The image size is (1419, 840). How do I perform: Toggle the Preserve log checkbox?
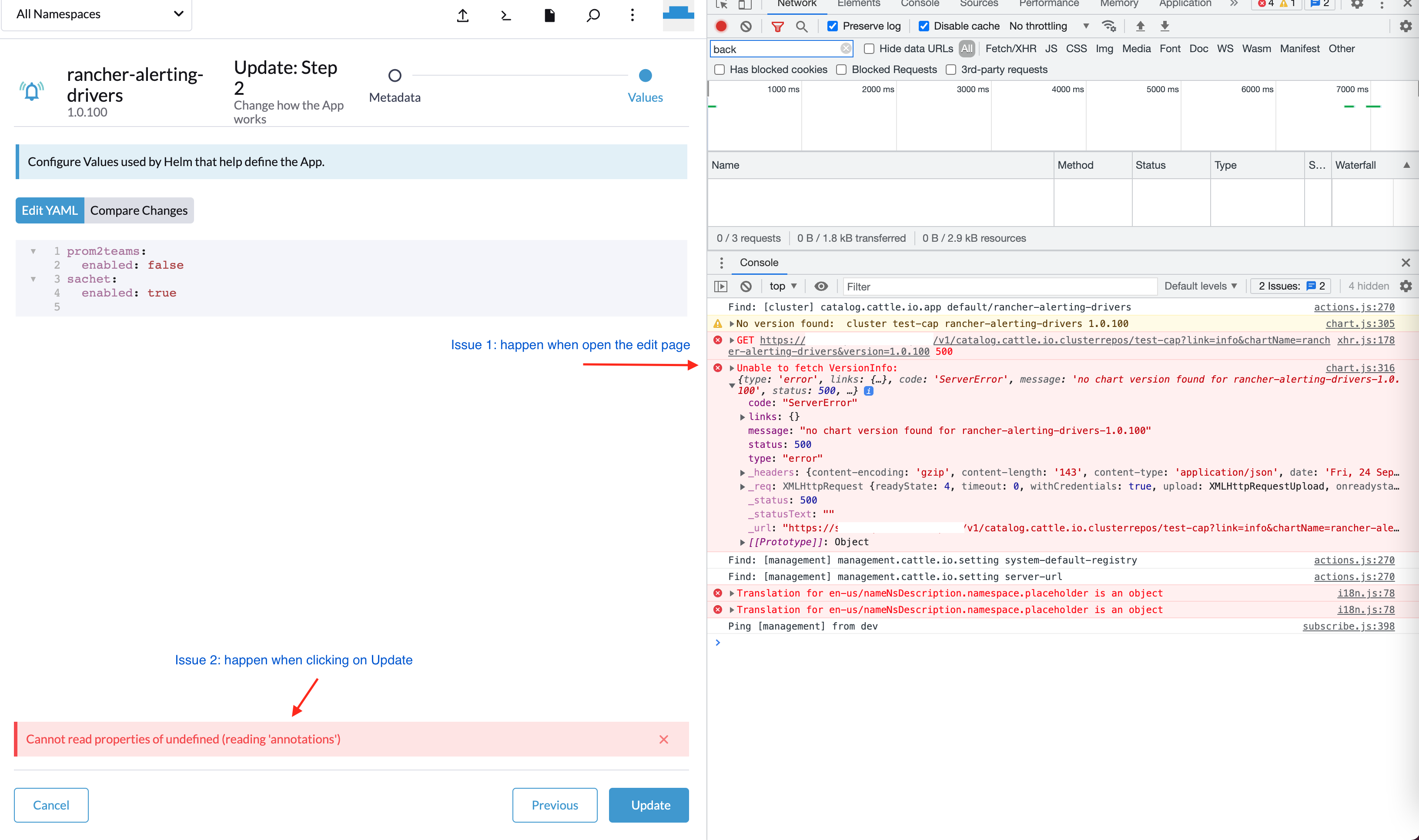click(832, 26)
